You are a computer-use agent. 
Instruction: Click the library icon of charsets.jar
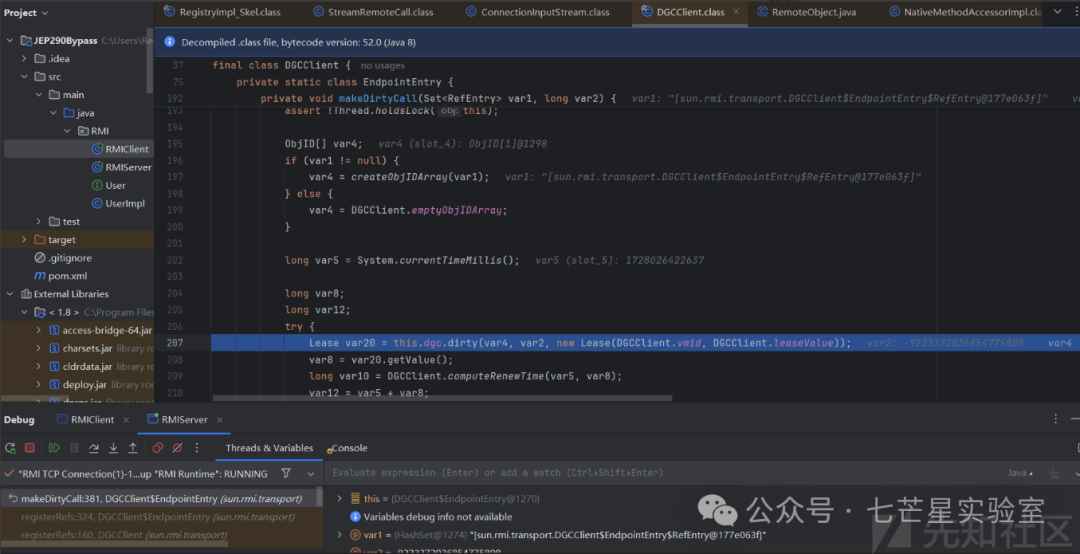point(54,349)
